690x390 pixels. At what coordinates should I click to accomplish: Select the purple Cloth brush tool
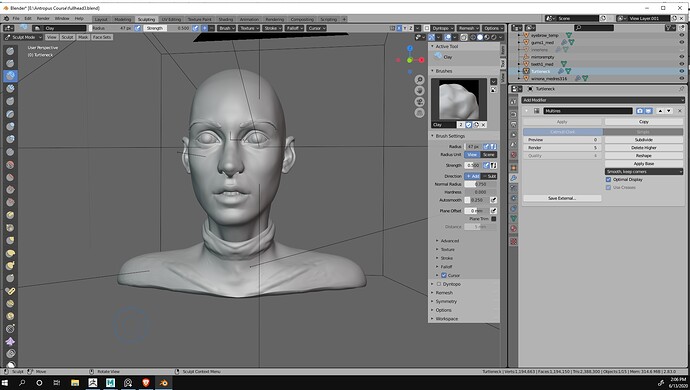pyautogui.click(x=10, y=341)
